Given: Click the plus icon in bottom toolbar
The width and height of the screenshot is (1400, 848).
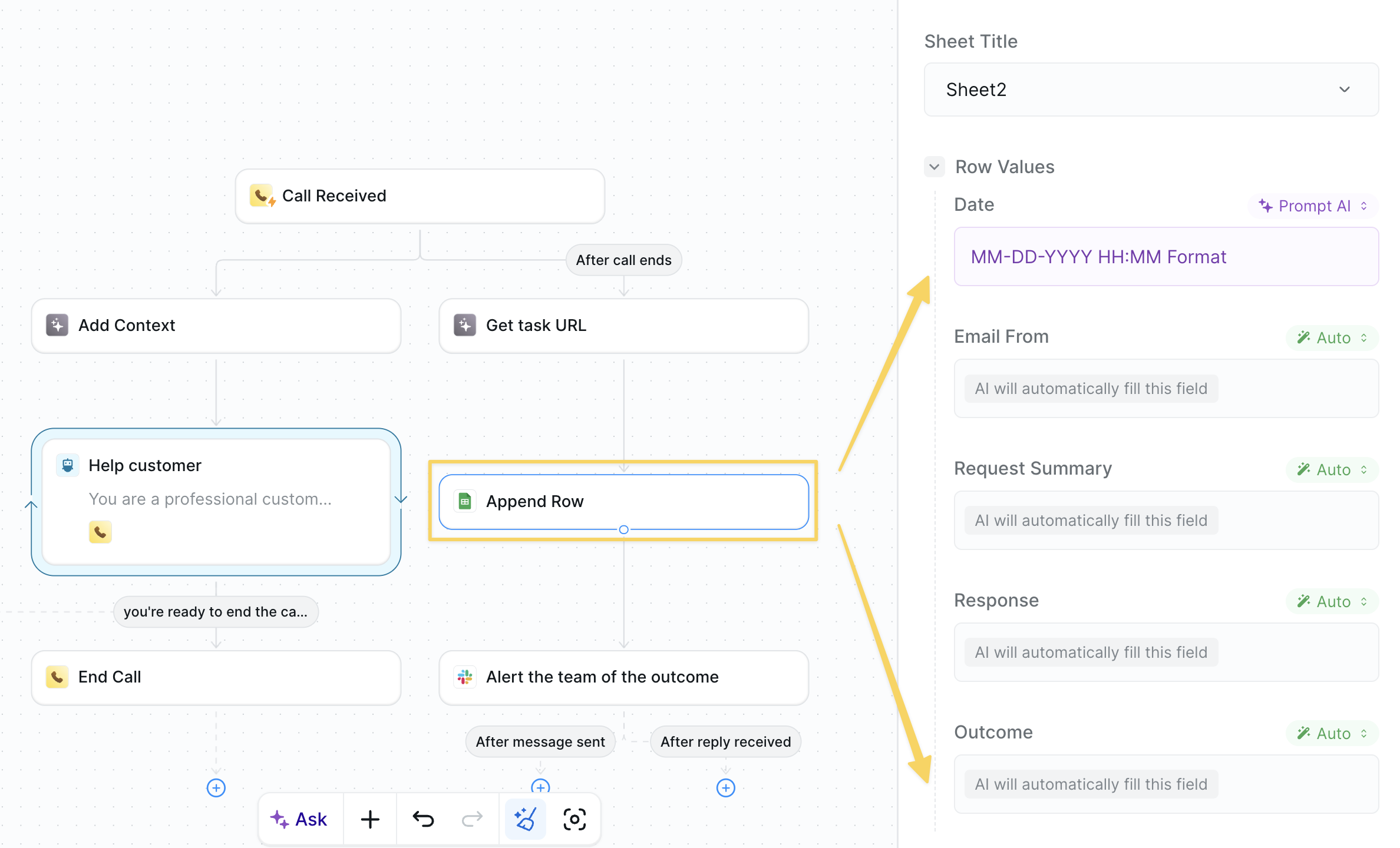Looking at the screenshot, I should coord(370,819).
